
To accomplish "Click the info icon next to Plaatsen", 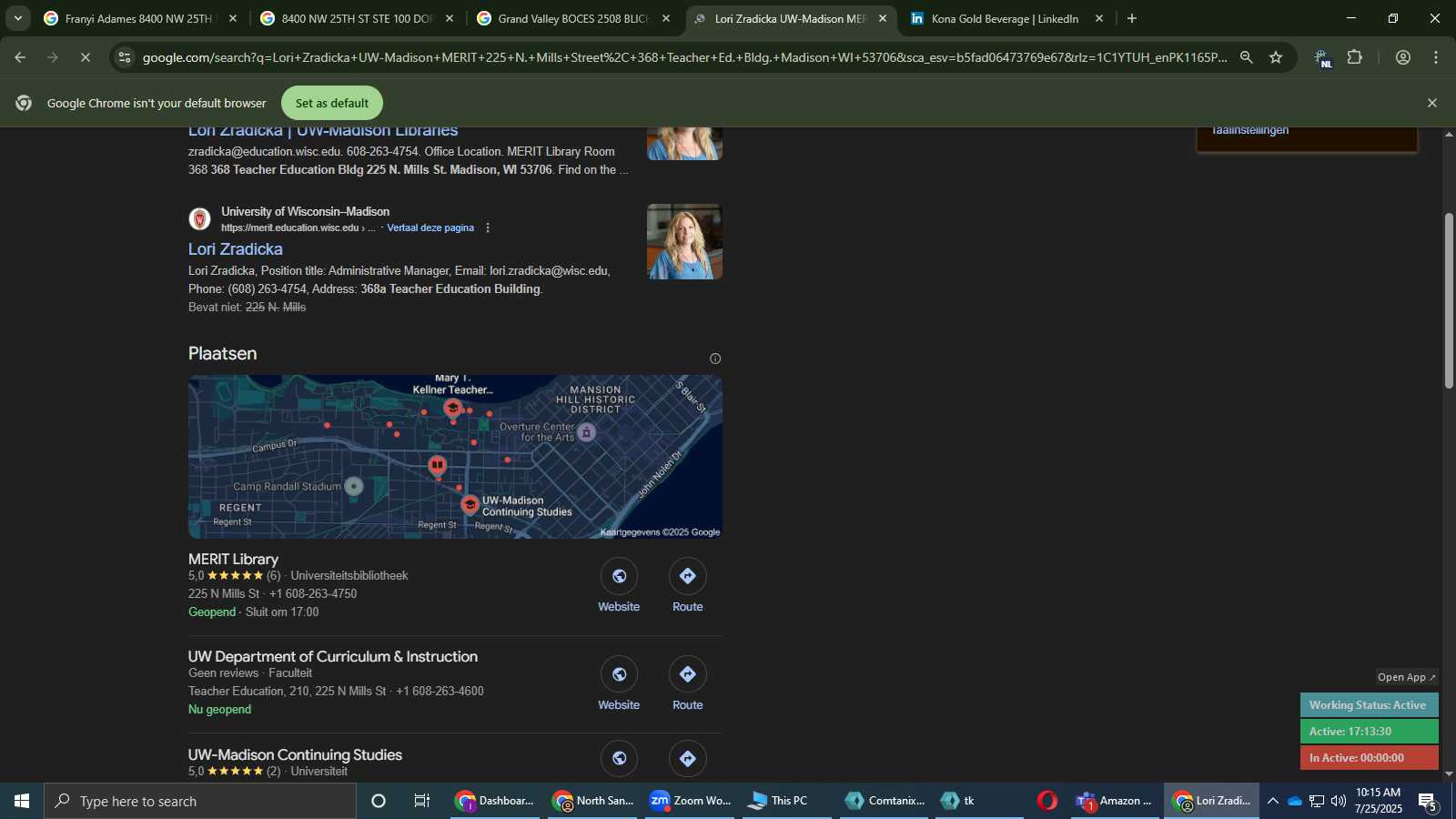I will click(x=715, y=359).
